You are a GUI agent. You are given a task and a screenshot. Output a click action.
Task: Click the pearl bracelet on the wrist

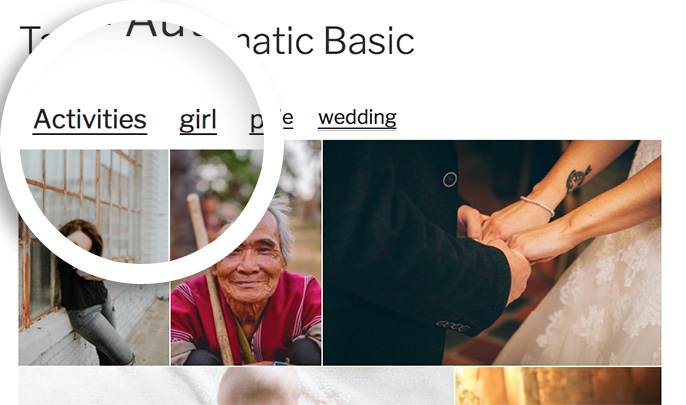point(538,206)
